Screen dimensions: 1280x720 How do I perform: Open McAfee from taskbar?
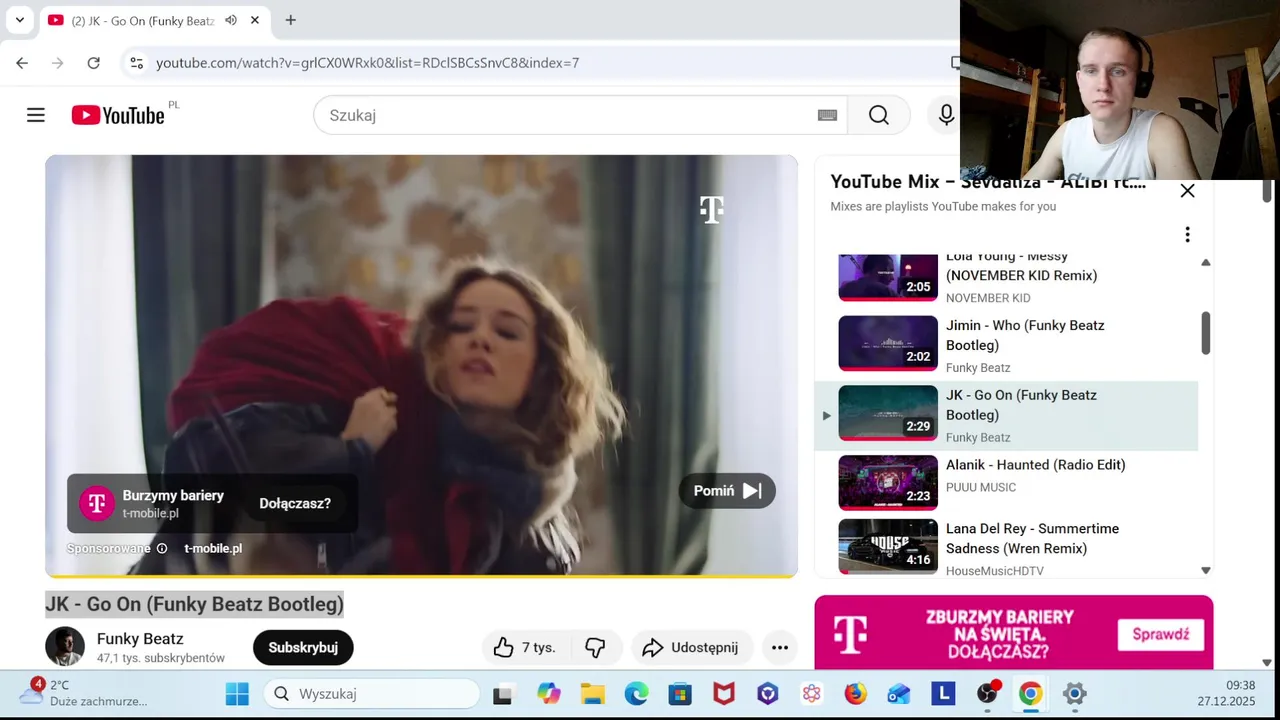tap(724, 694)
